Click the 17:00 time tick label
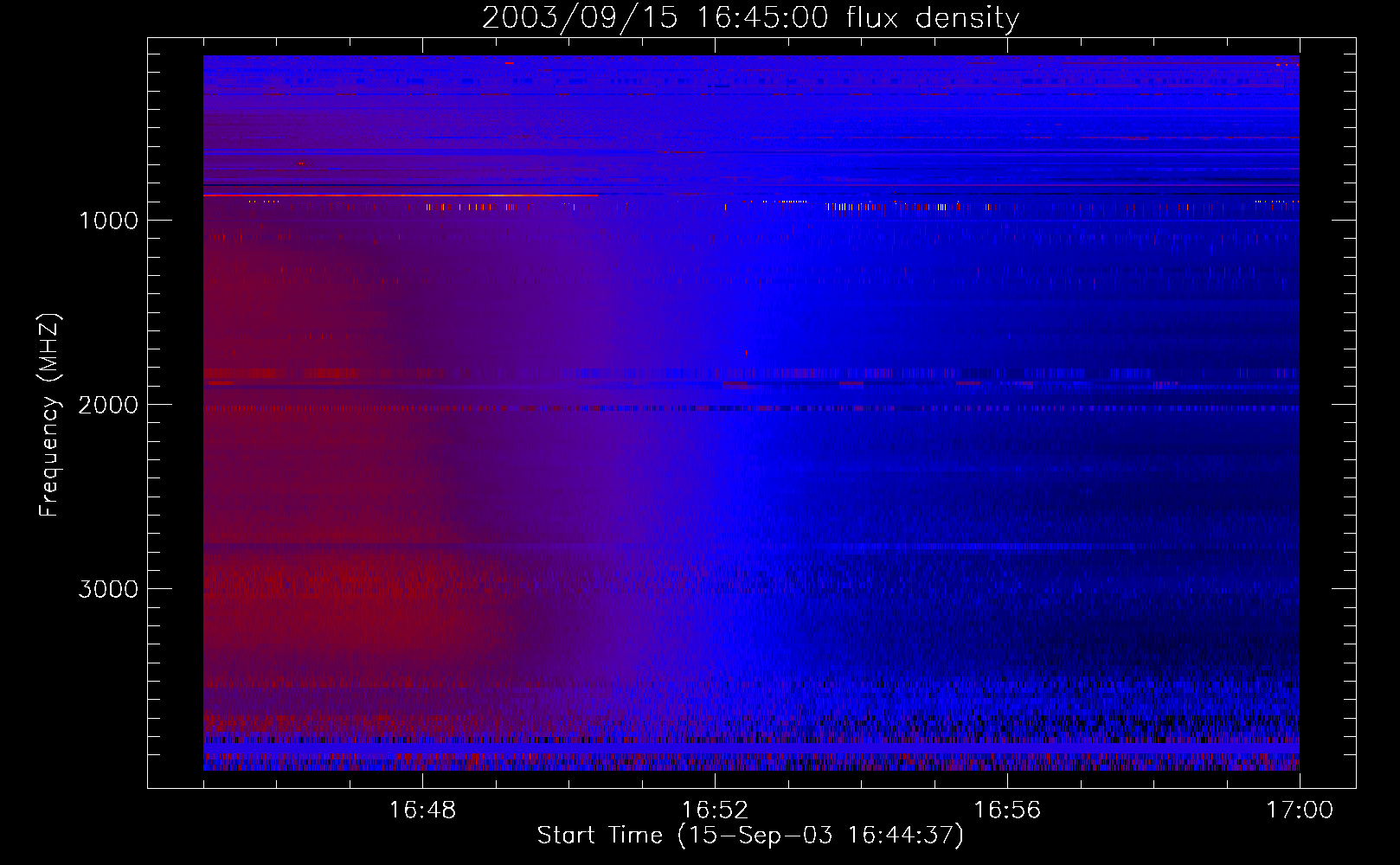1400x865 pixels. coord(1300,810)
